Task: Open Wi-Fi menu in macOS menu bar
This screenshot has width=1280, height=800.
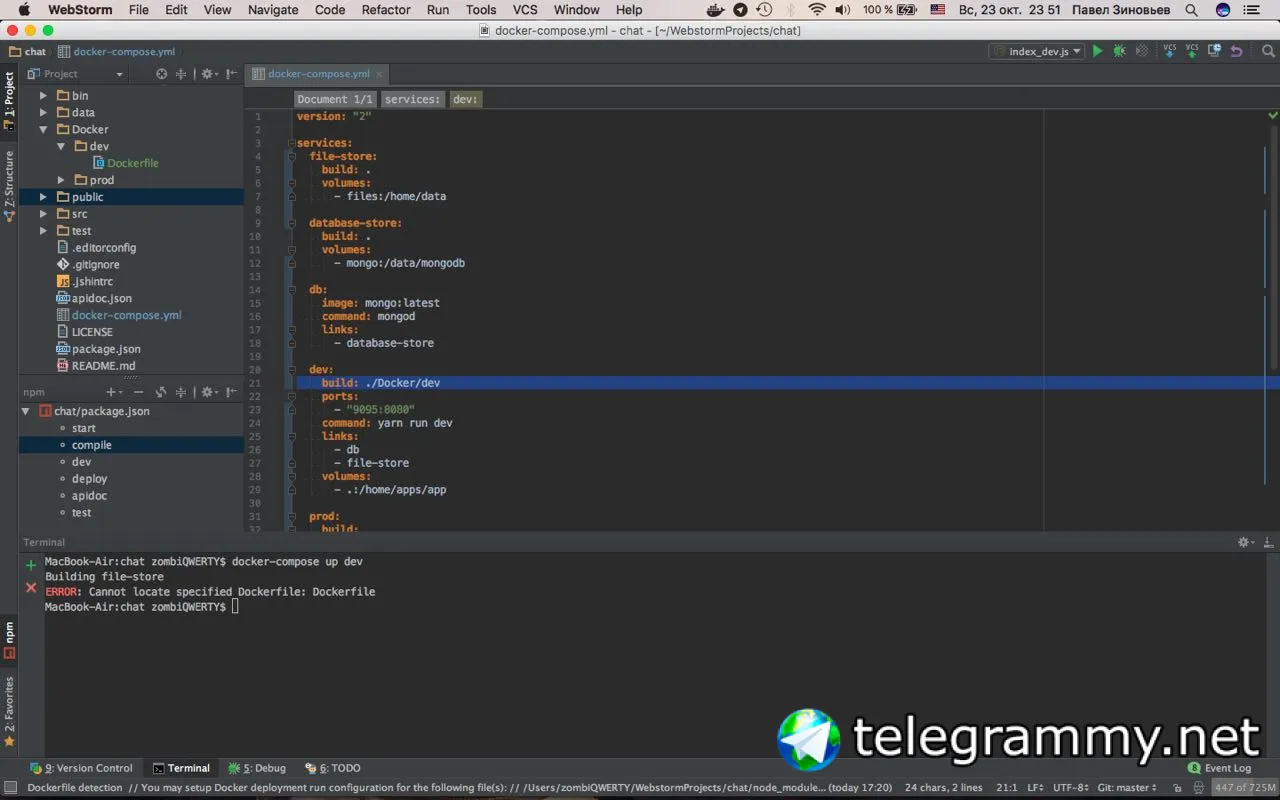Action: coord(817,10)
